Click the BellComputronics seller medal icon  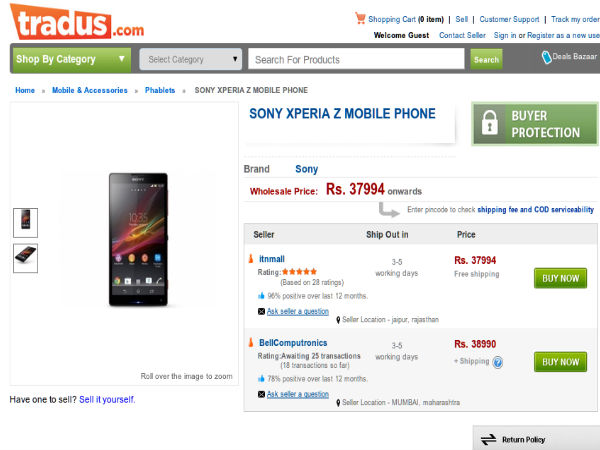click(x=251, y=342)
